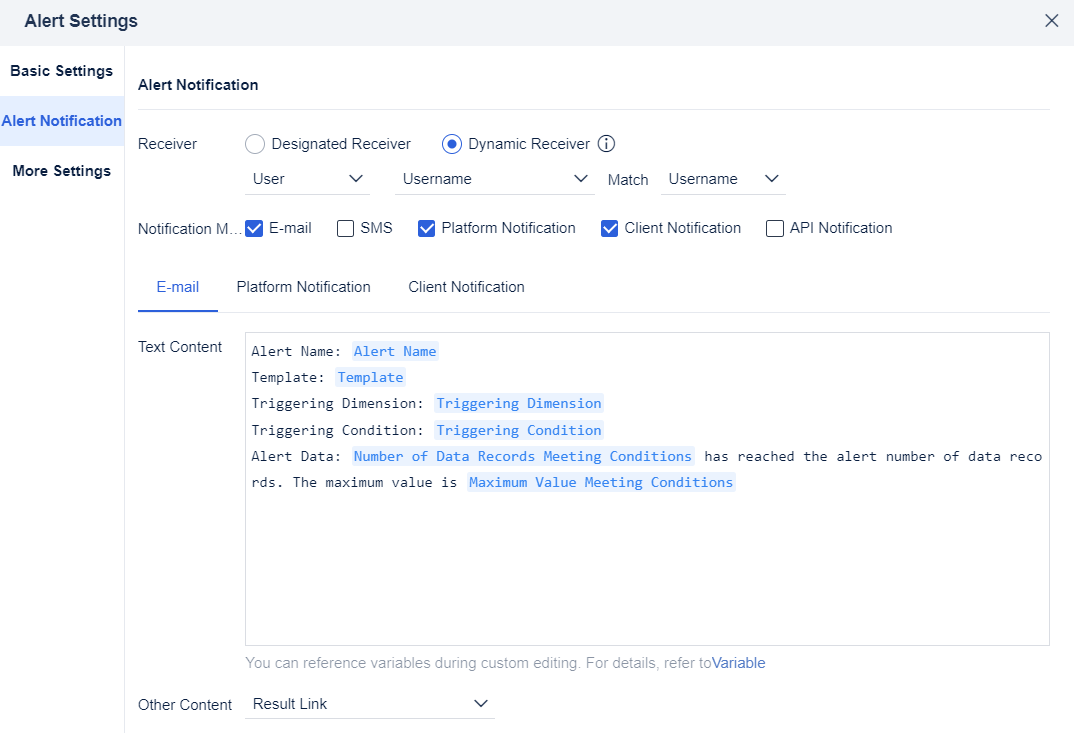Click the Triggering Dimension variable tag
The width and height of the screenshot is (1074, 739).
tap(519, 403)
